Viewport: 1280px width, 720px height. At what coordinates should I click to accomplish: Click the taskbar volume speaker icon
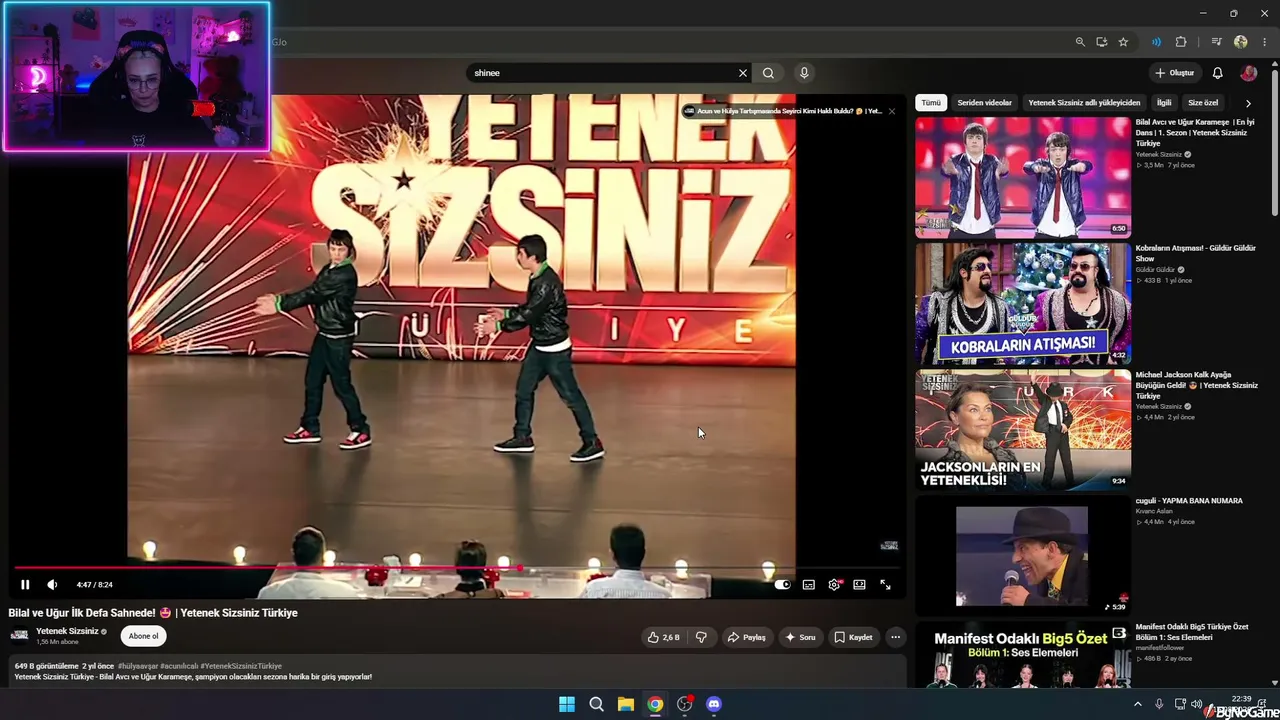(x=1197, y=704)
